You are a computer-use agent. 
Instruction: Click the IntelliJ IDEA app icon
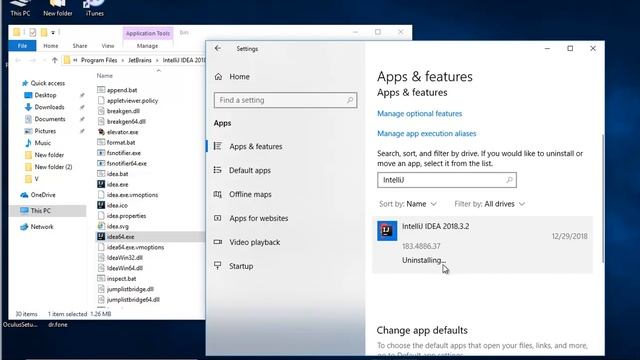tap(387, 231)
